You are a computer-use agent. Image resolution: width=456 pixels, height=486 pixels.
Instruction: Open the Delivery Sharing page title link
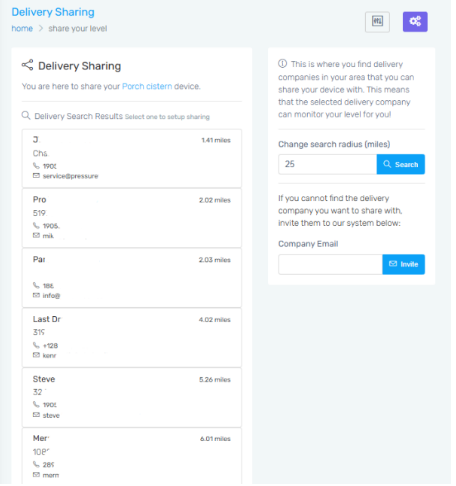pyautogui.click(x=53, y=12)
